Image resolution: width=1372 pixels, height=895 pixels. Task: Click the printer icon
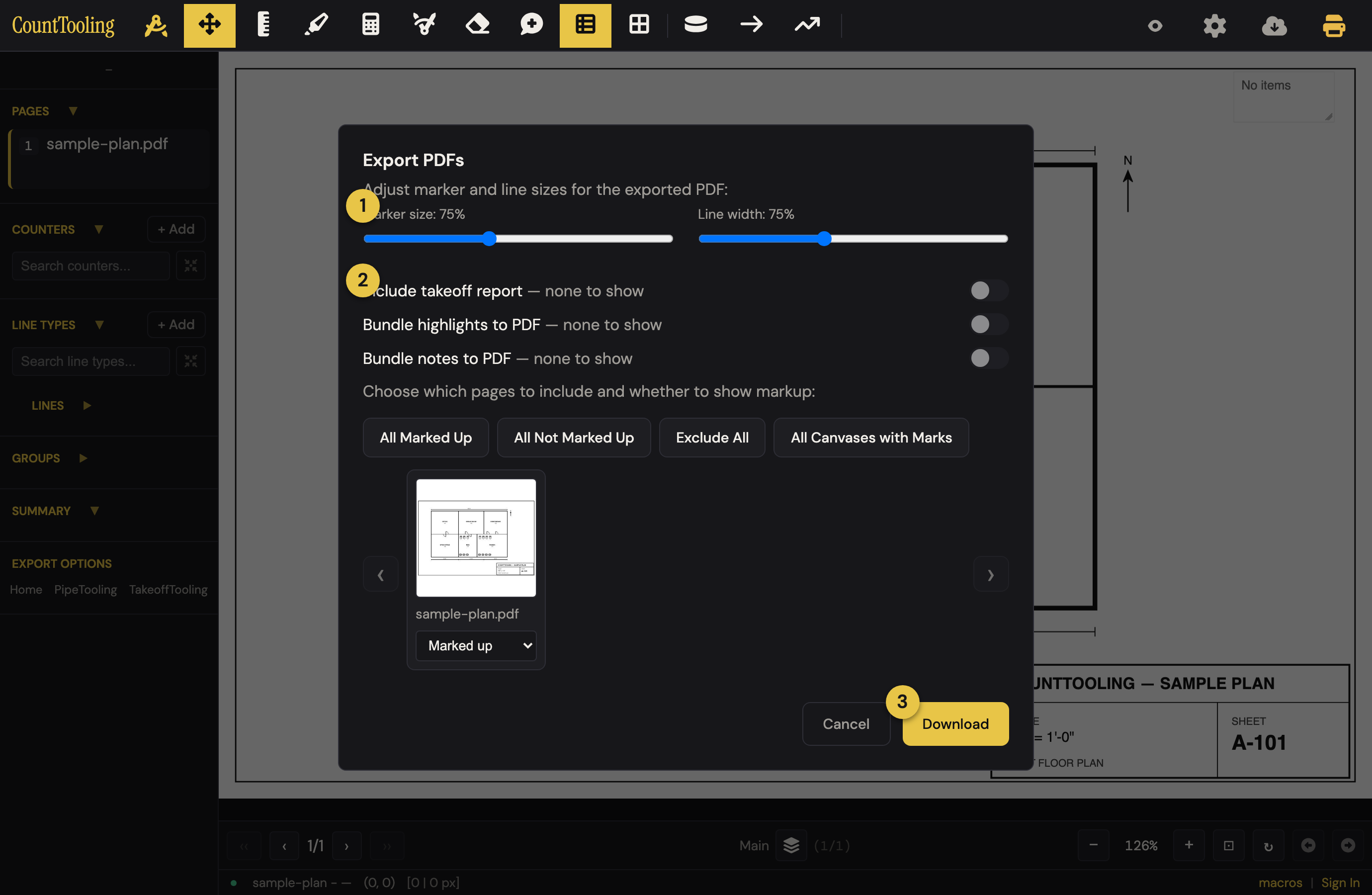click(1333, 26)
